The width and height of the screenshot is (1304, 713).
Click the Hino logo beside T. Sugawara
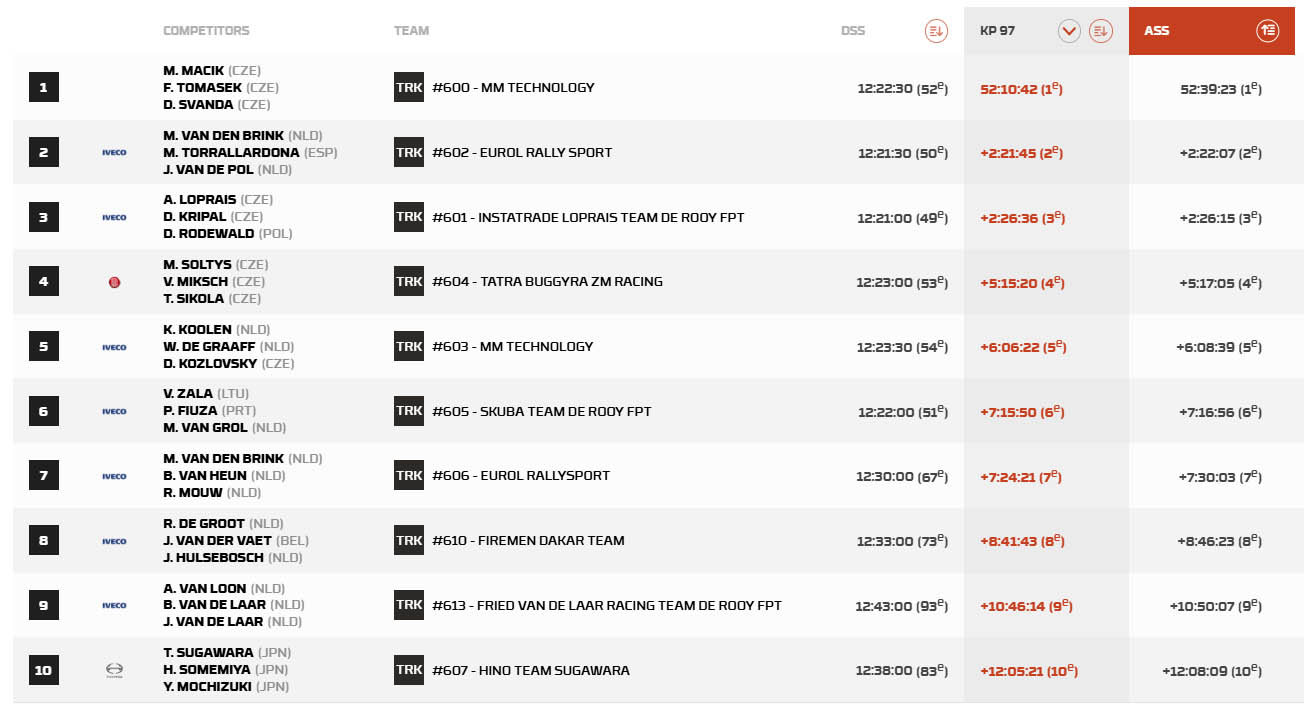(114, 670)
